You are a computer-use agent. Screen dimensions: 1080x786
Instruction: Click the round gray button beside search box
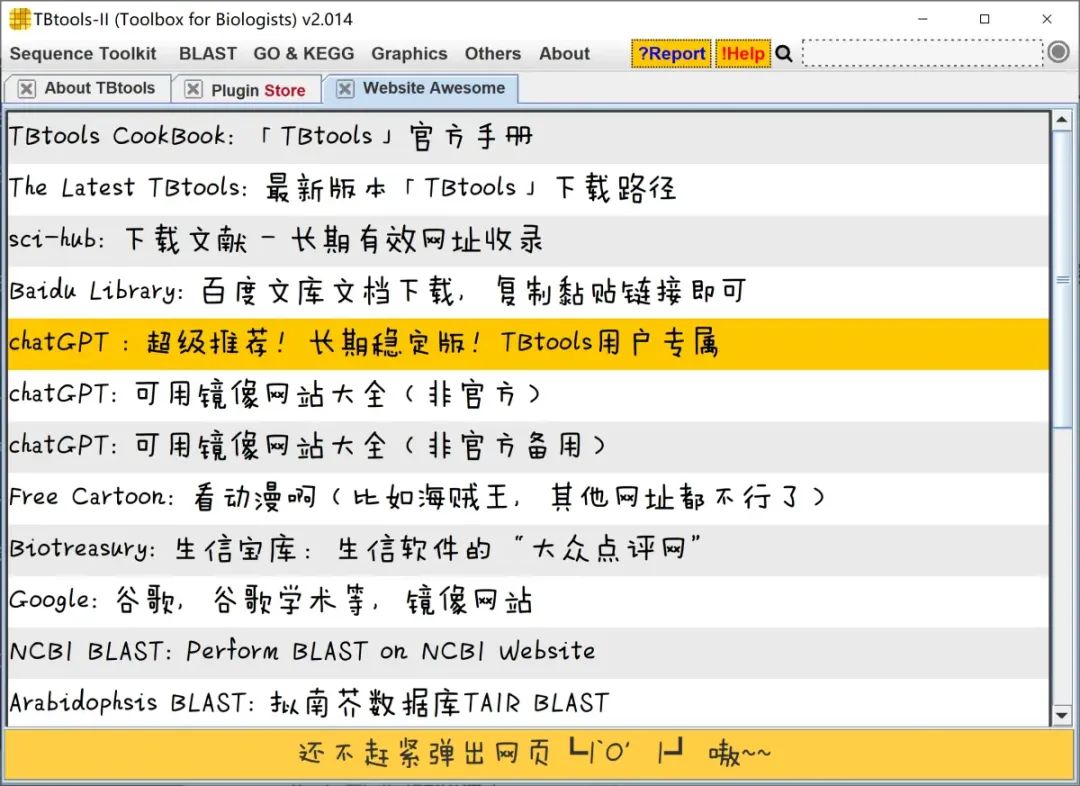(1059, 52)
